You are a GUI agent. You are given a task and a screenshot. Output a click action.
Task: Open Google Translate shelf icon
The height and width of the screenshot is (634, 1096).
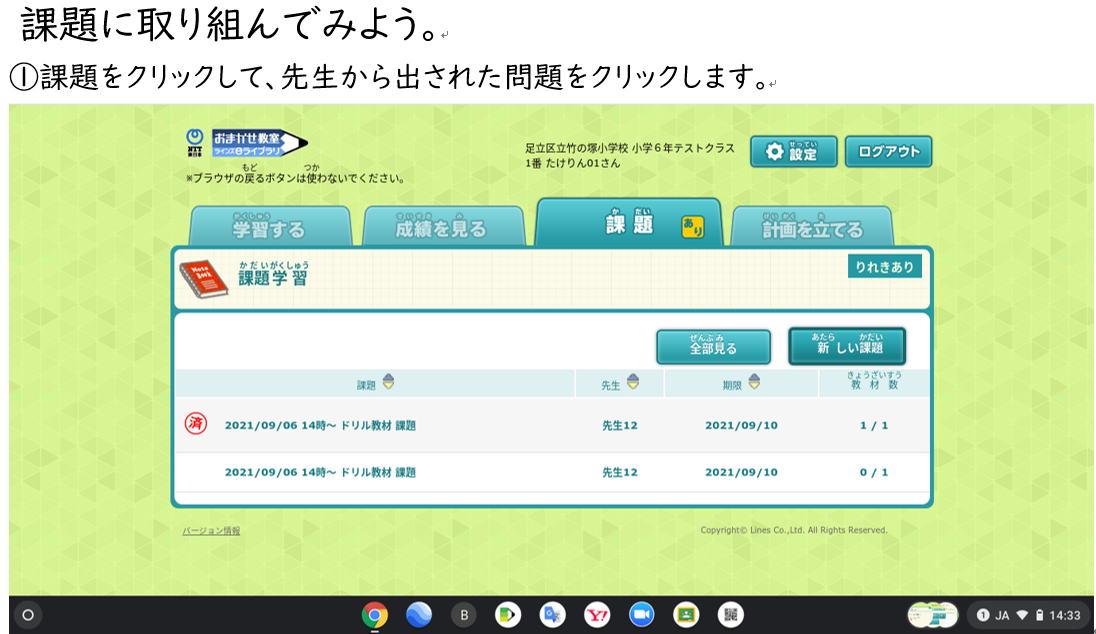click(553, 616)
